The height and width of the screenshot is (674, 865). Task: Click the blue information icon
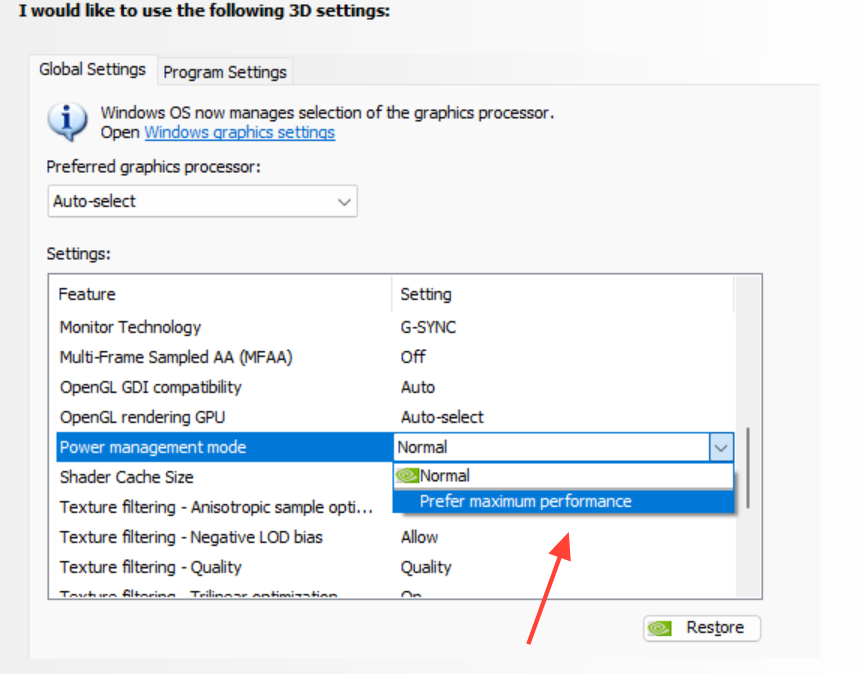tap(67, 121)
